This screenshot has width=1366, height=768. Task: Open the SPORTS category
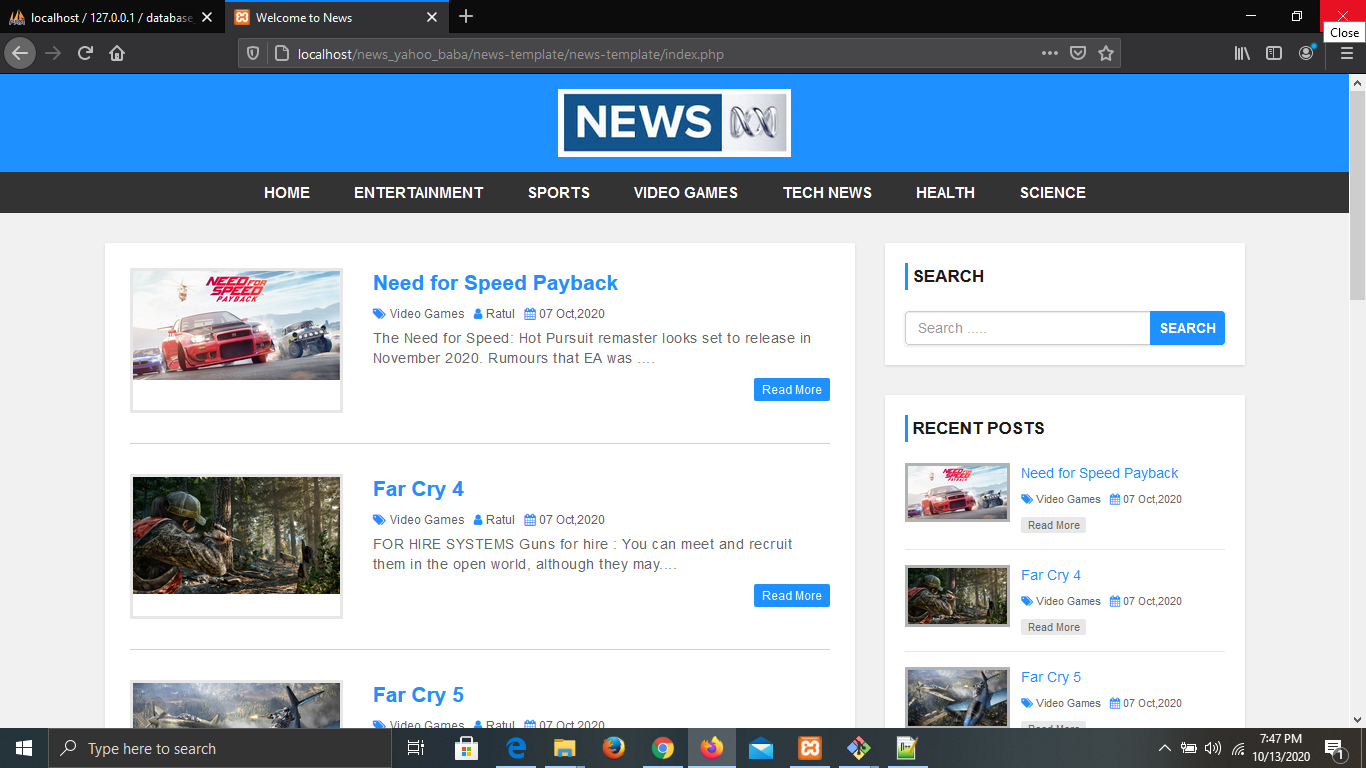coord(559,193)
